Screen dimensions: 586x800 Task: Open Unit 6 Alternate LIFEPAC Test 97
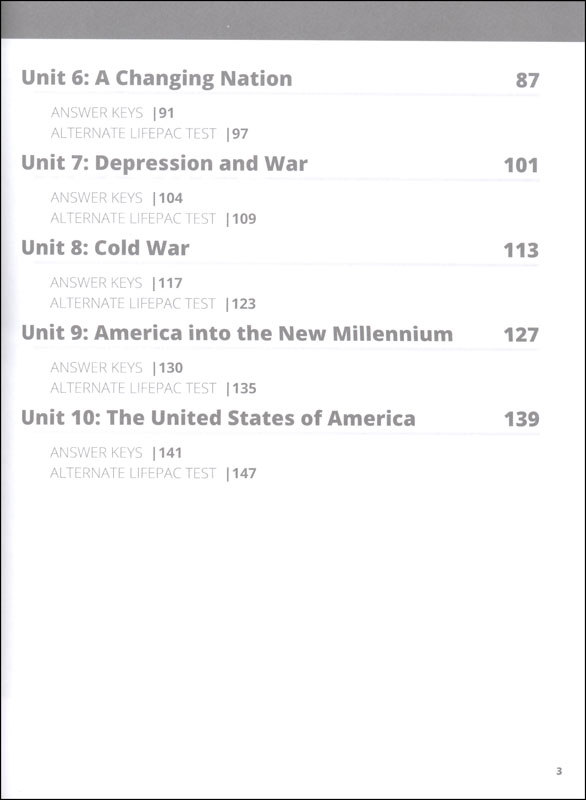tap(149, 134)
